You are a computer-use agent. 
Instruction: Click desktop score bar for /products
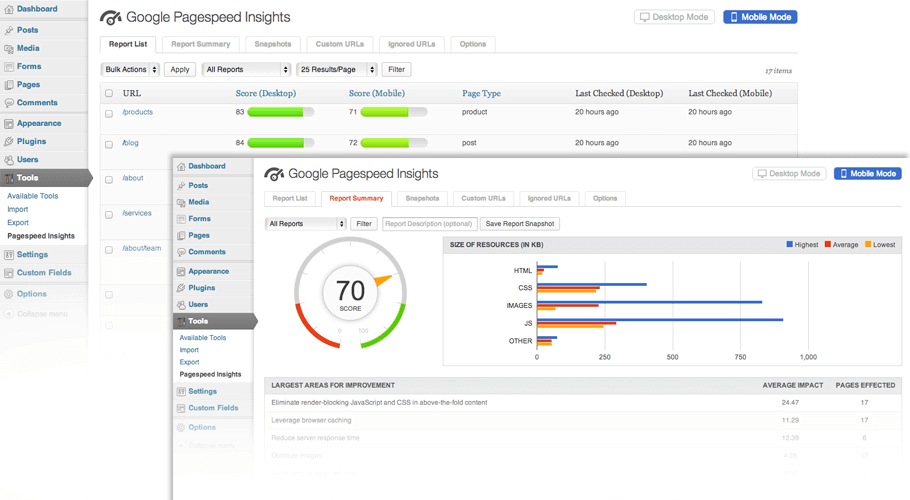pyautogui.click(x=281, y=112)
